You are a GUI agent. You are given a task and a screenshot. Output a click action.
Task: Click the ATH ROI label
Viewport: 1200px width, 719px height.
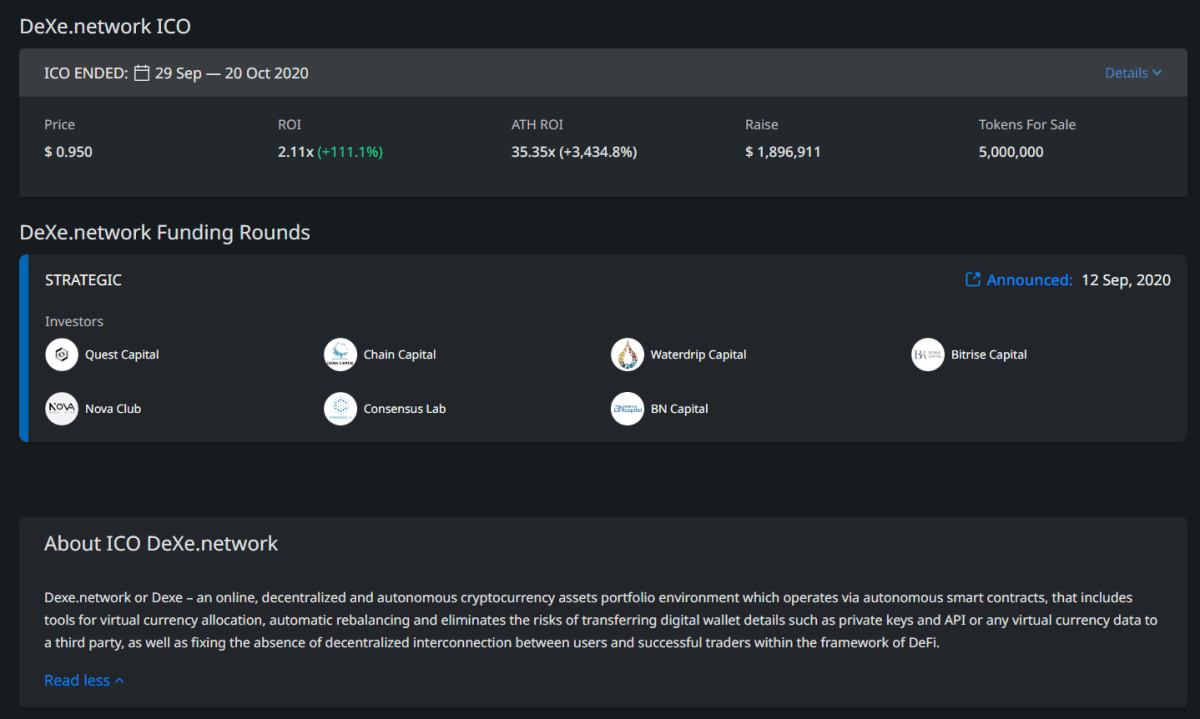click(536, 125)
